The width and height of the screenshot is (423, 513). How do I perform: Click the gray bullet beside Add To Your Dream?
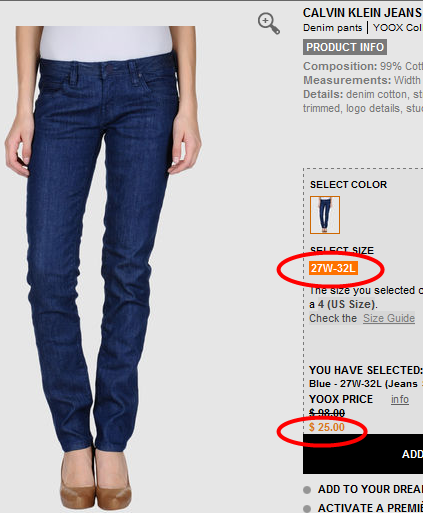(x=307, y=490)
